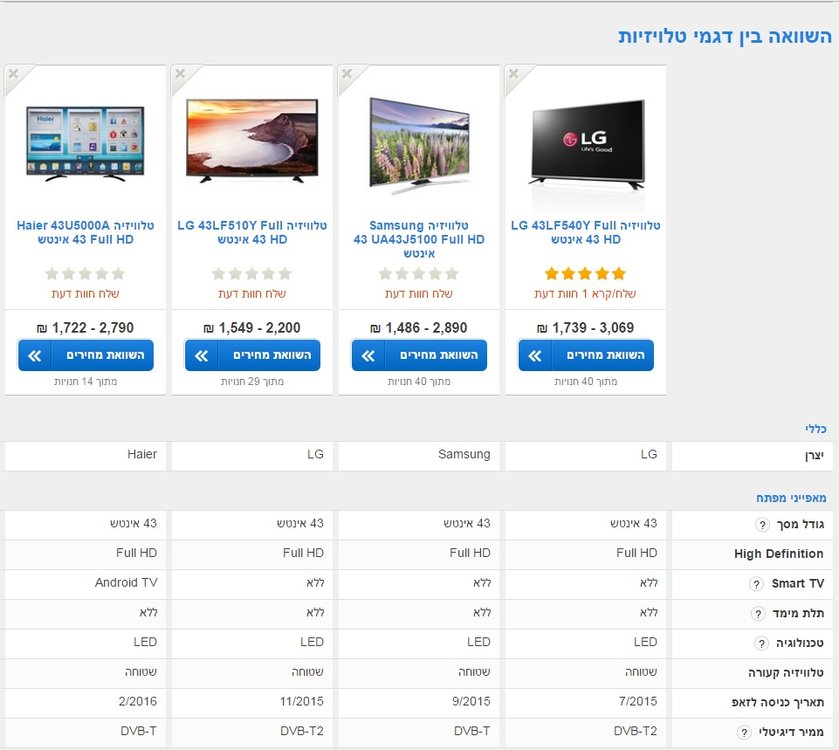
Task: Click star rating of Haier 43U5000A
Action: tap(85, 274)
